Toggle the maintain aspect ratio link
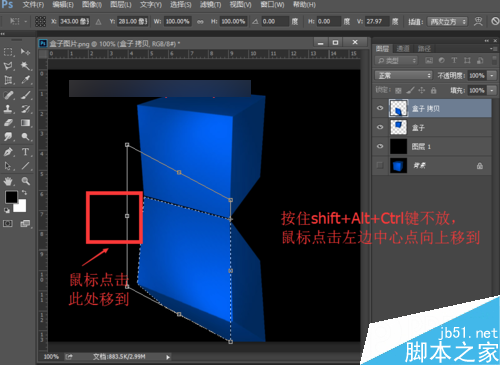 (200, 22)
